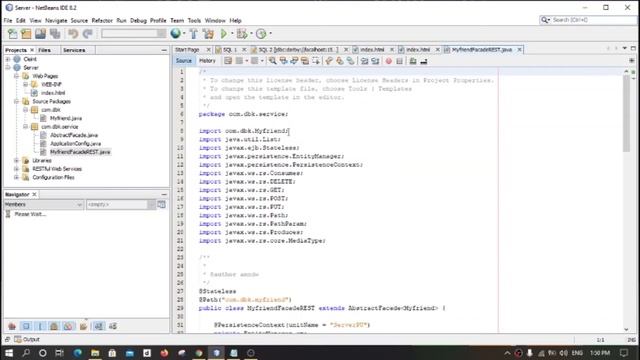Expand the Configuration Files node

tap(17, 177)
